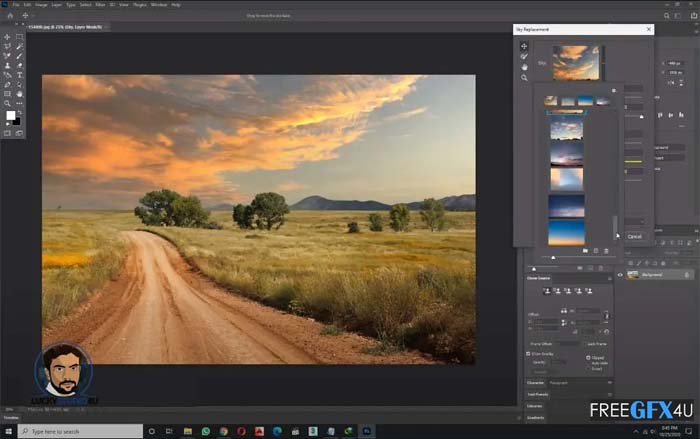The image size is (700, 439).
Task: Select the Background layer thumbnail
Action: (x=633, y=275)
